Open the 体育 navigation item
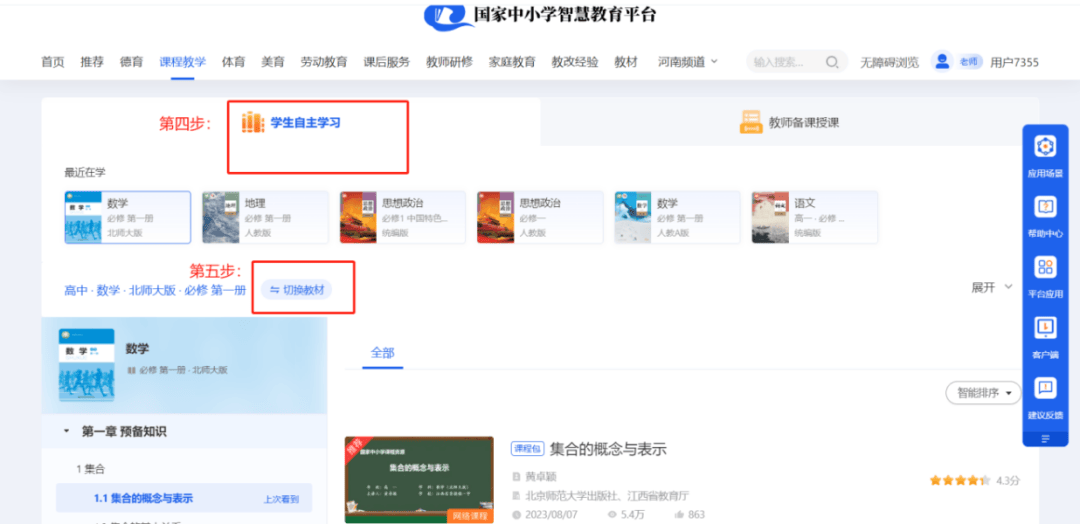The height and width of the screenshot is (524, 1080). [233, 62]
